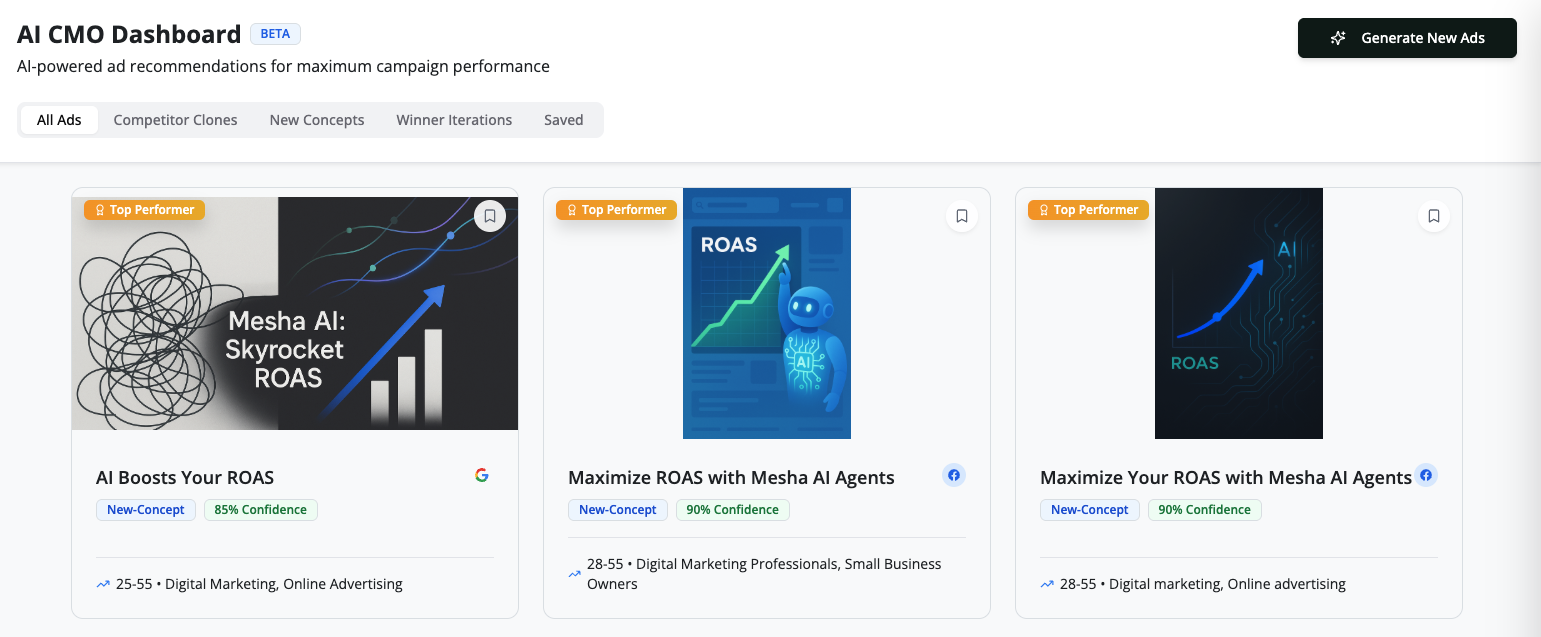Open the middle ad's robot thumbnail image
The height and width of the screenshot is (637, 1541).
click(766, 313)
